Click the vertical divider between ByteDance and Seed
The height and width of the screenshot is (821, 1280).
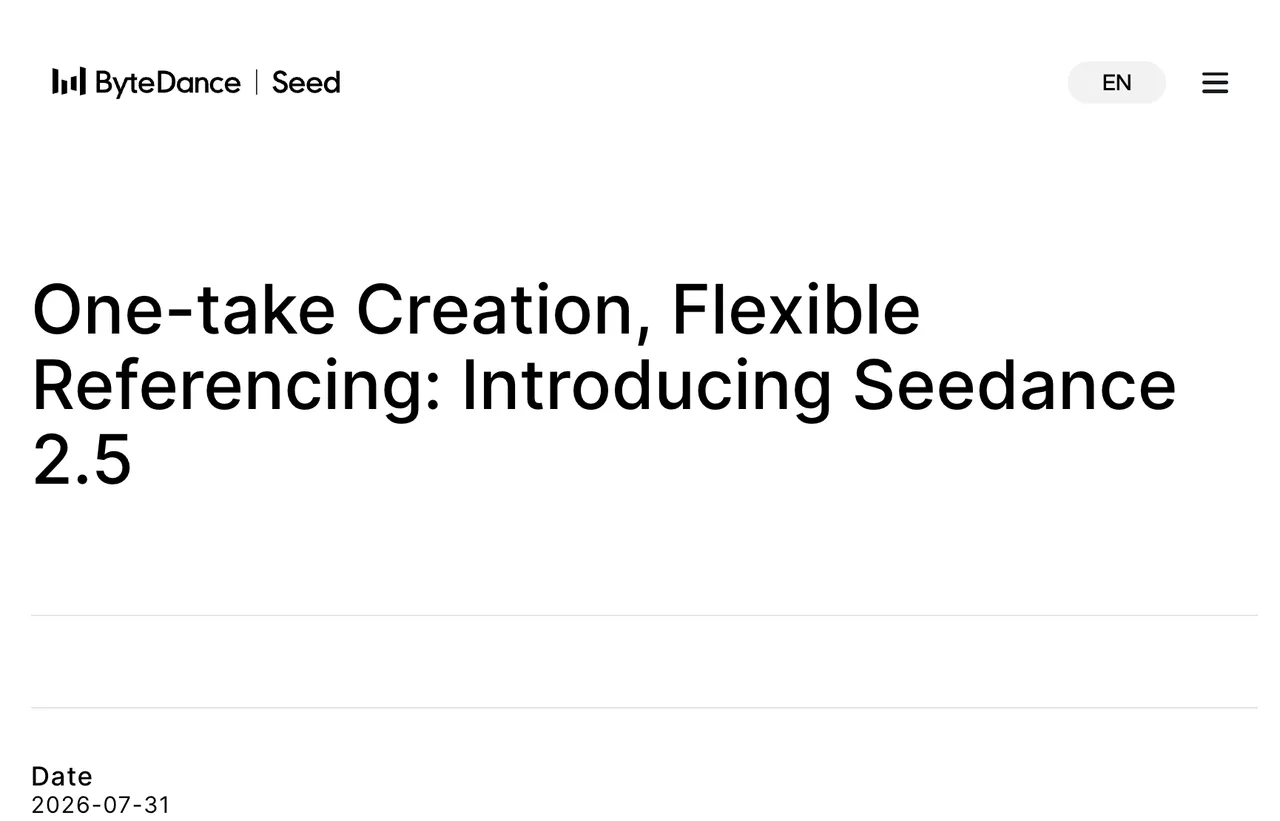[x=257, y=82]
